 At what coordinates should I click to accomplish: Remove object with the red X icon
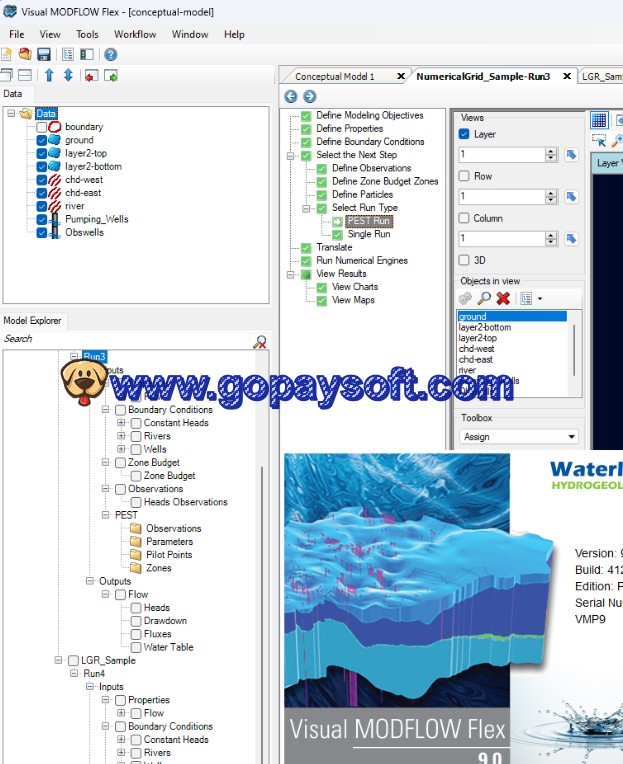click(503, 298)
